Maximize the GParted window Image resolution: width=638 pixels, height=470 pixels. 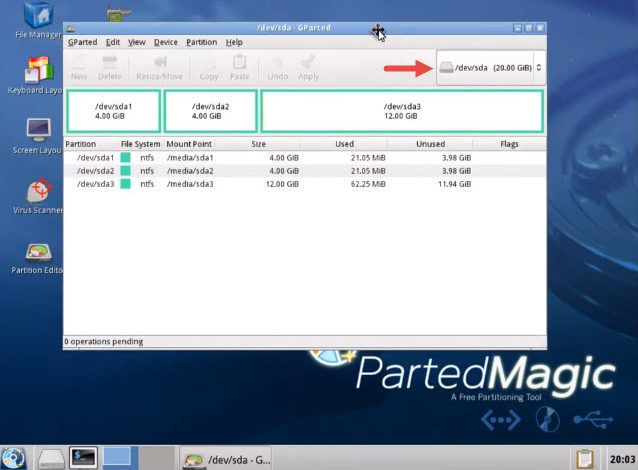coord(529,28)
